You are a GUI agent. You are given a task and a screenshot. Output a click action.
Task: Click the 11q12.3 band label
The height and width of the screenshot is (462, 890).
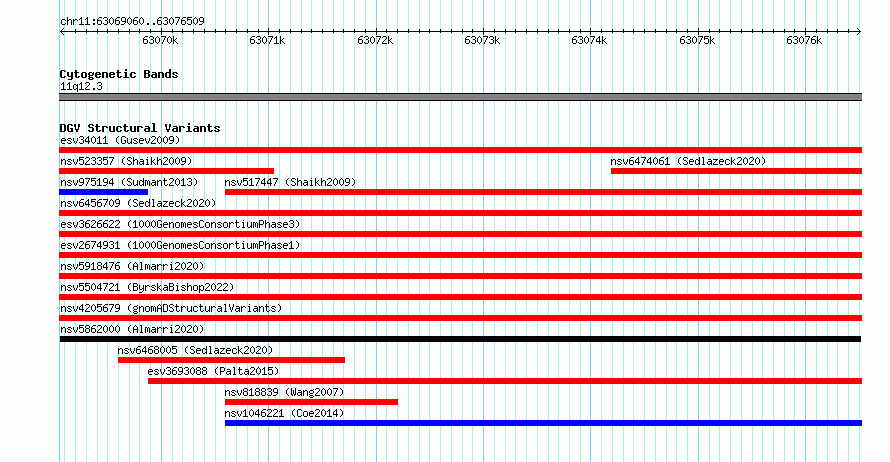tap(81, 86)
